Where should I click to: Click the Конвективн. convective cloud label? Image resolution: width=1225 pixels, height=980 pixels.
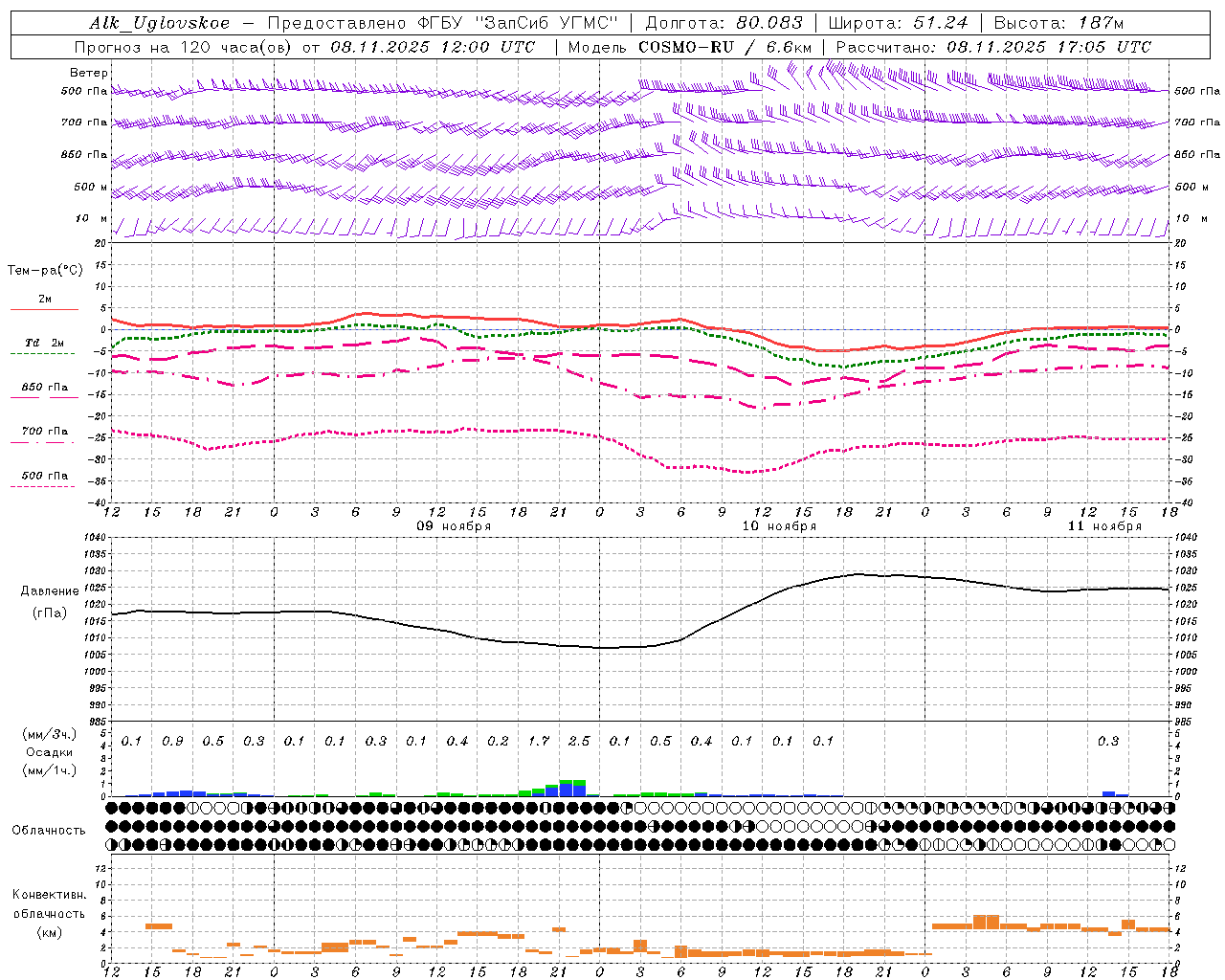click(x=49, y=895)
